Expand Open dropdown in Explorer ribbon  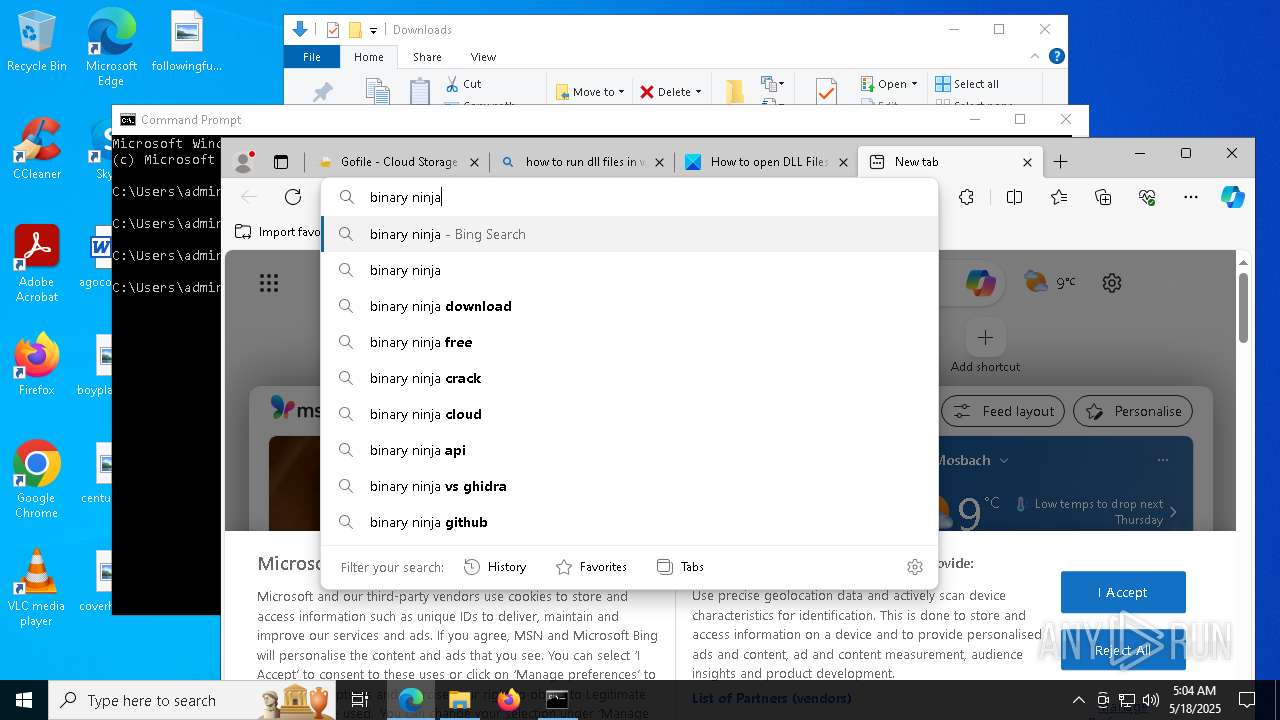[x=915, y=84]
